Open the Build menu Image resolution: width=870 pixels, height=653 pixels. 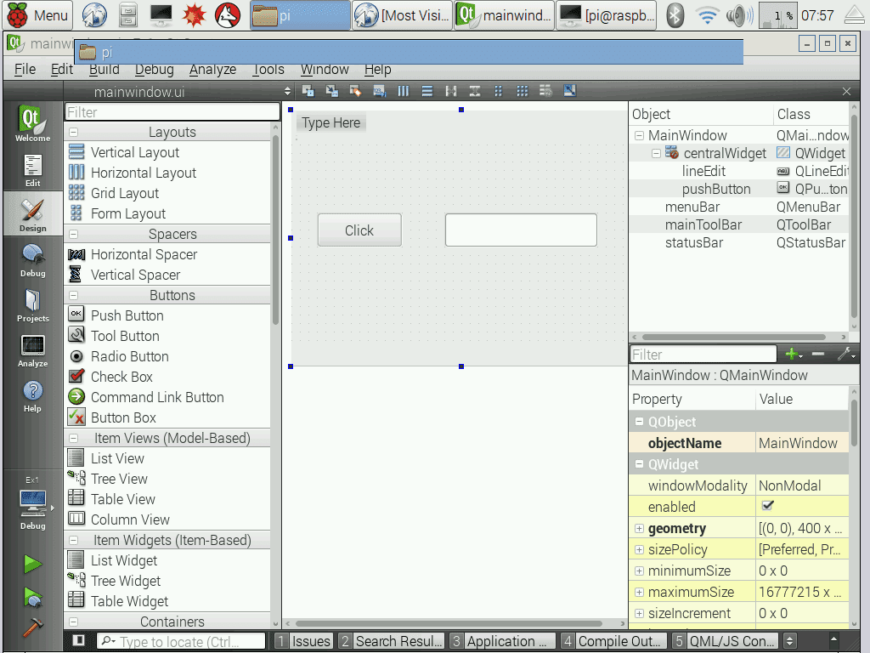(103, 69)
